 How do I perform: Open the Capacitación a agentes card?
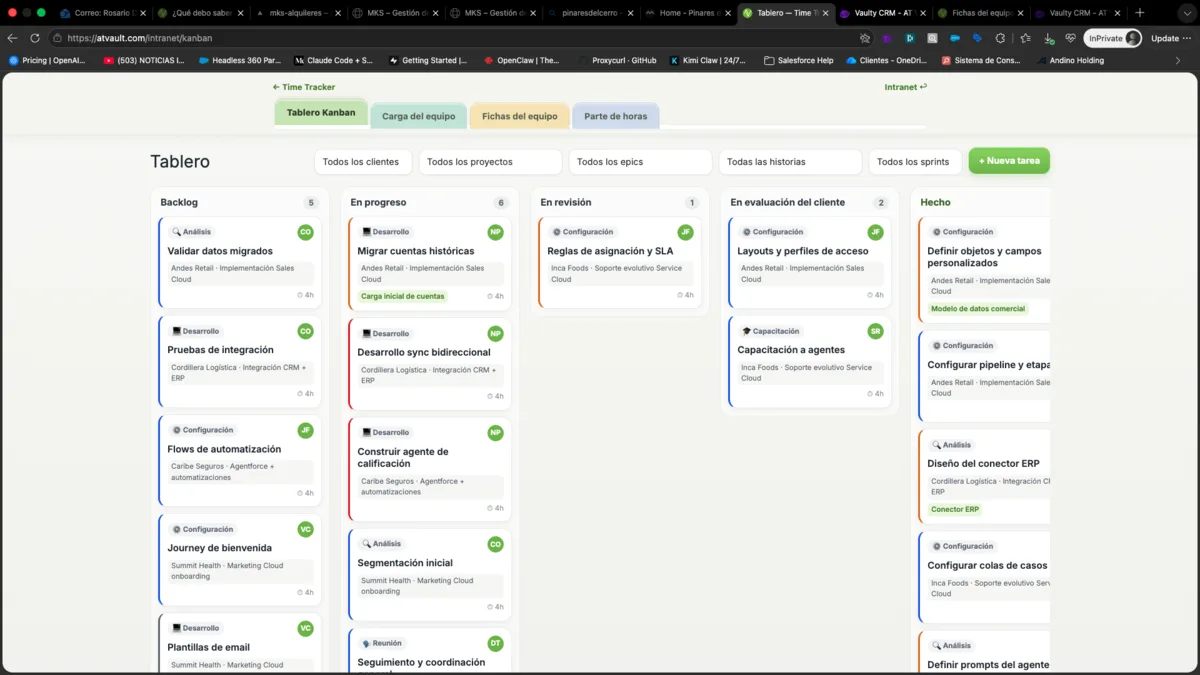(x=810, y=361)
